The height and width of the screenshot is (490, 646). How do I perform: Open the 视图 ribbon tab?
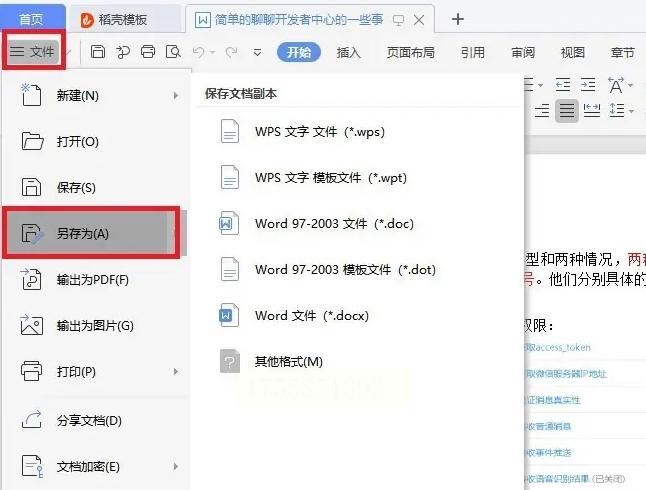pyautogui.click(x=573, y=52)
